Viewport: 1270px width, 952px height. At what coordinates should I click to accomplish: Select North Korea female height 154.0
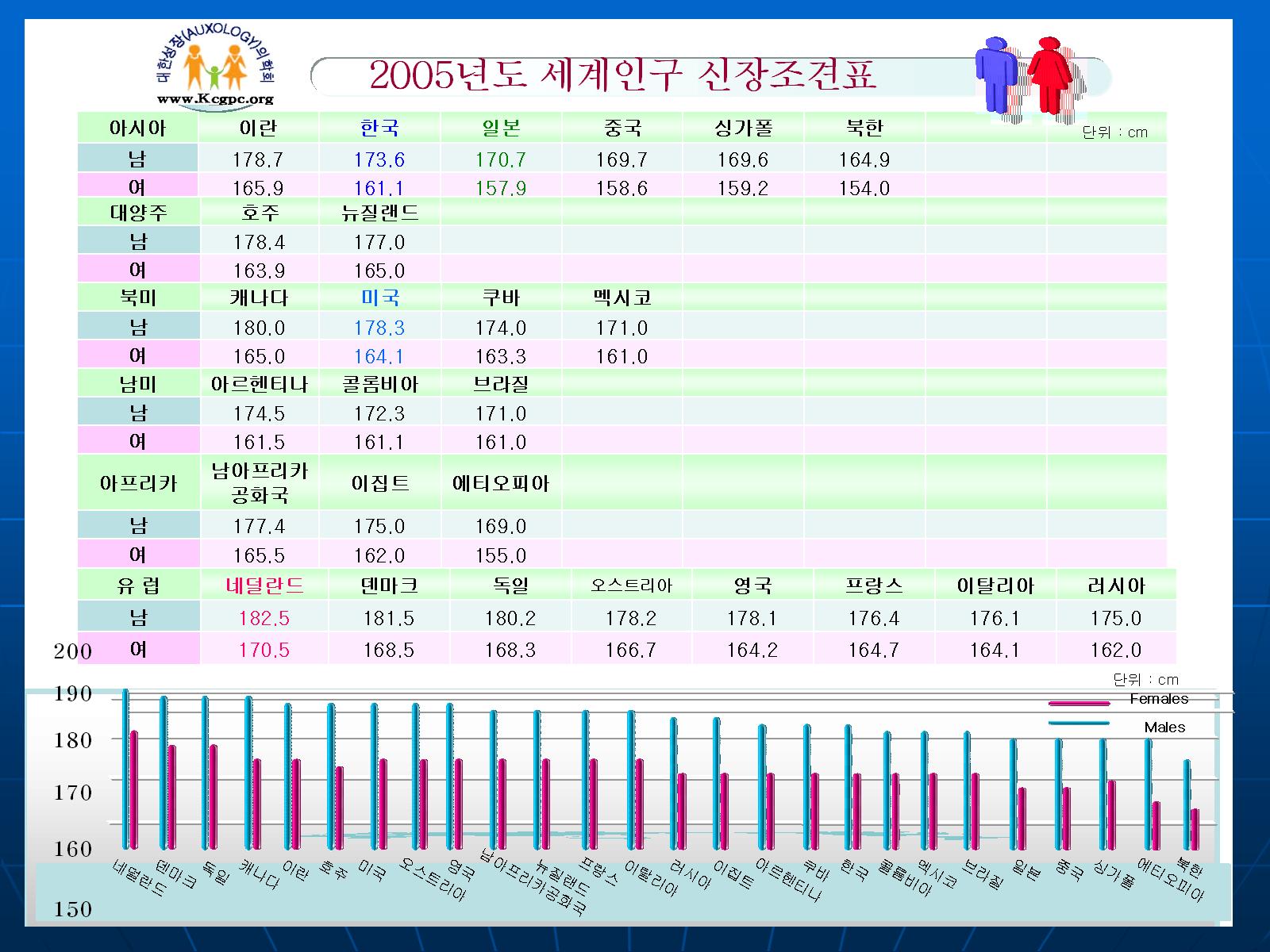coord(864,188)
